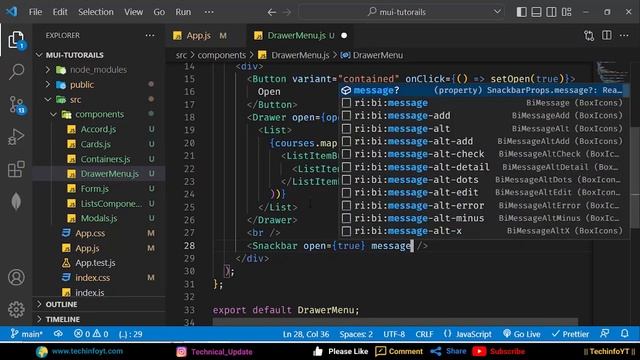Toggle the bottom panel layout icon

(x=536, y=12)
